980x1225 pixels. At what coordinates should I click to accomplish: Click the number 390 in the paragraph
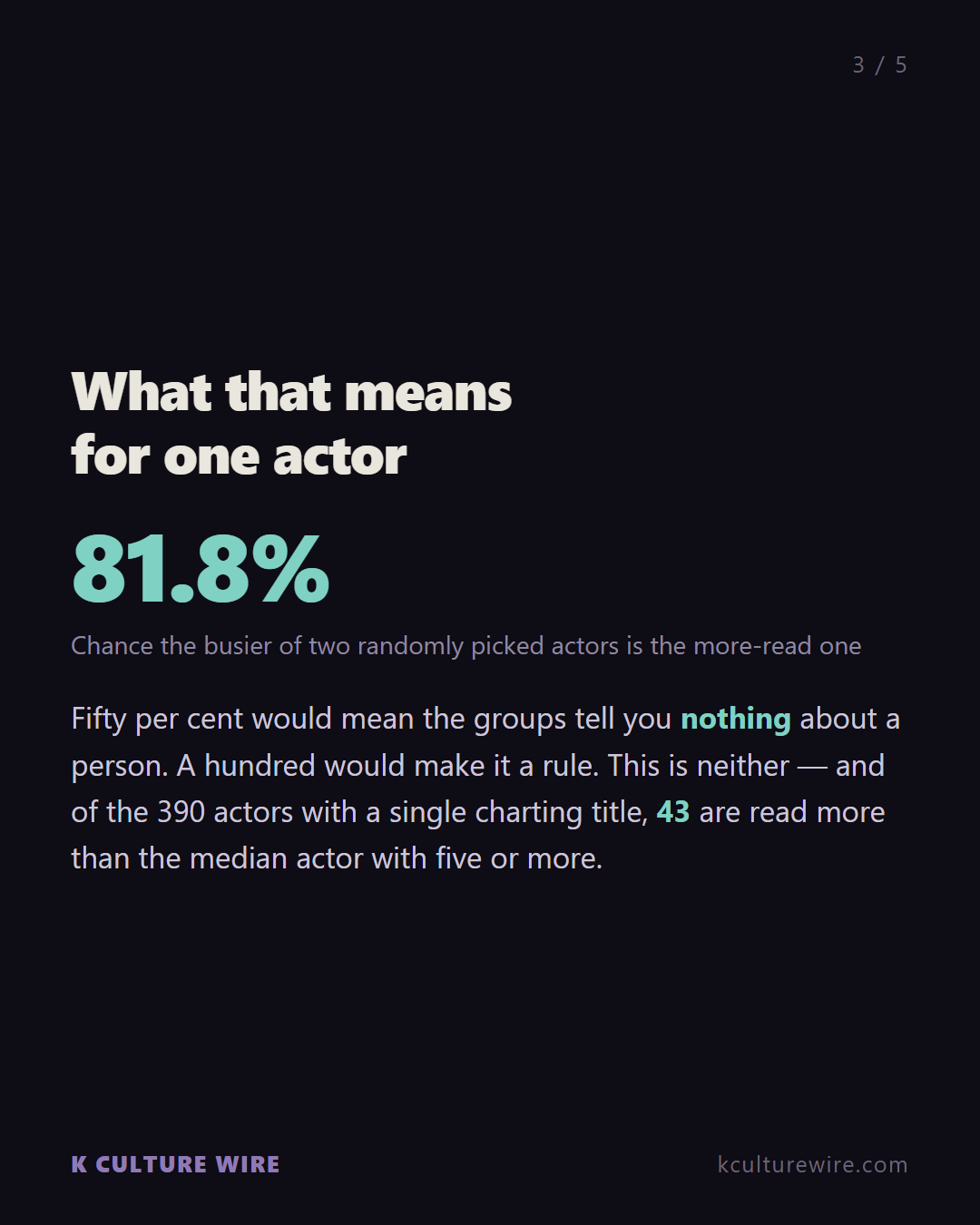click(x=181, y=812)
